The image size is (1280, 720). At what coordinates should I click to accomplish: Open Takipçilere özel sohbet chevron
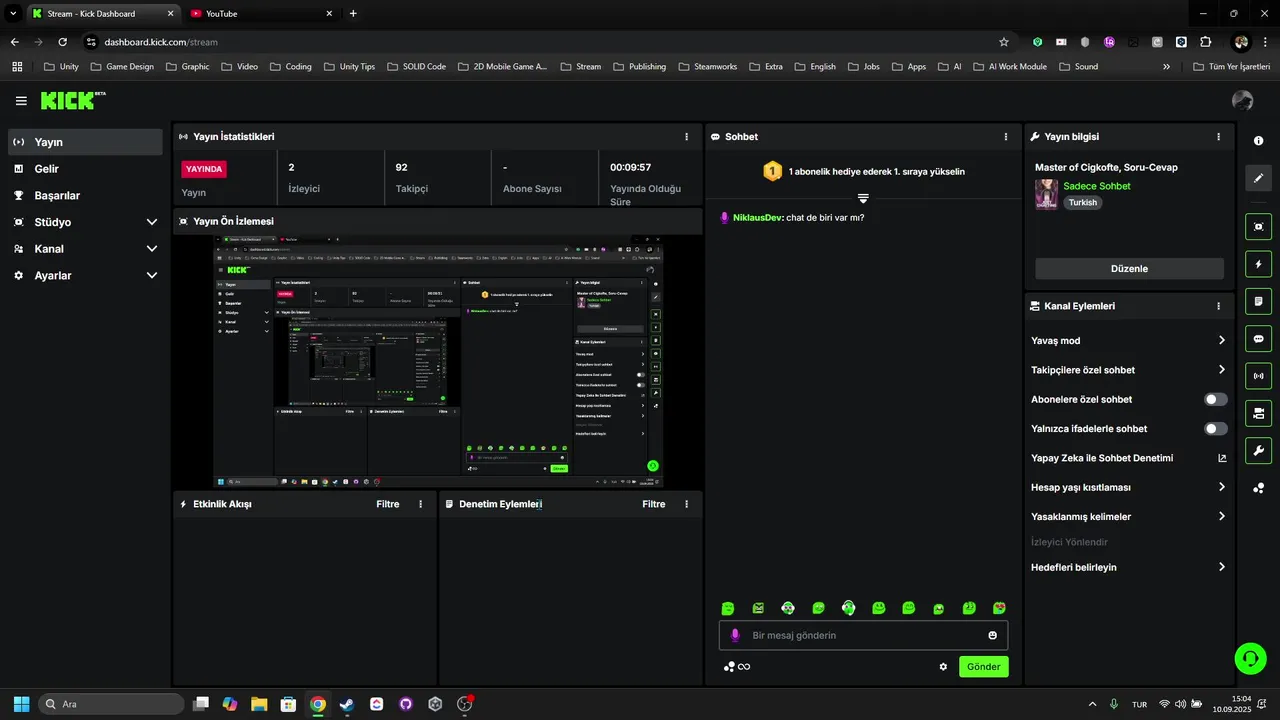1222,370
